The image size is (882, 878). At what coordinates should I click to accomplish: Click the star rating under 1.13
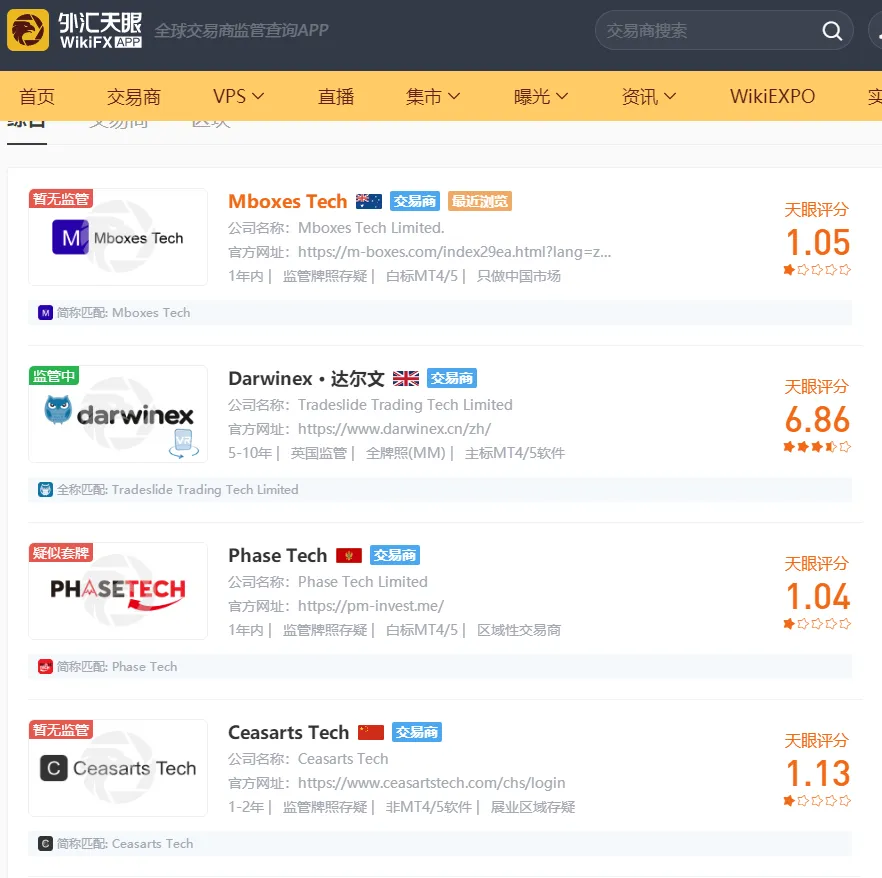[x=817, y=802]
